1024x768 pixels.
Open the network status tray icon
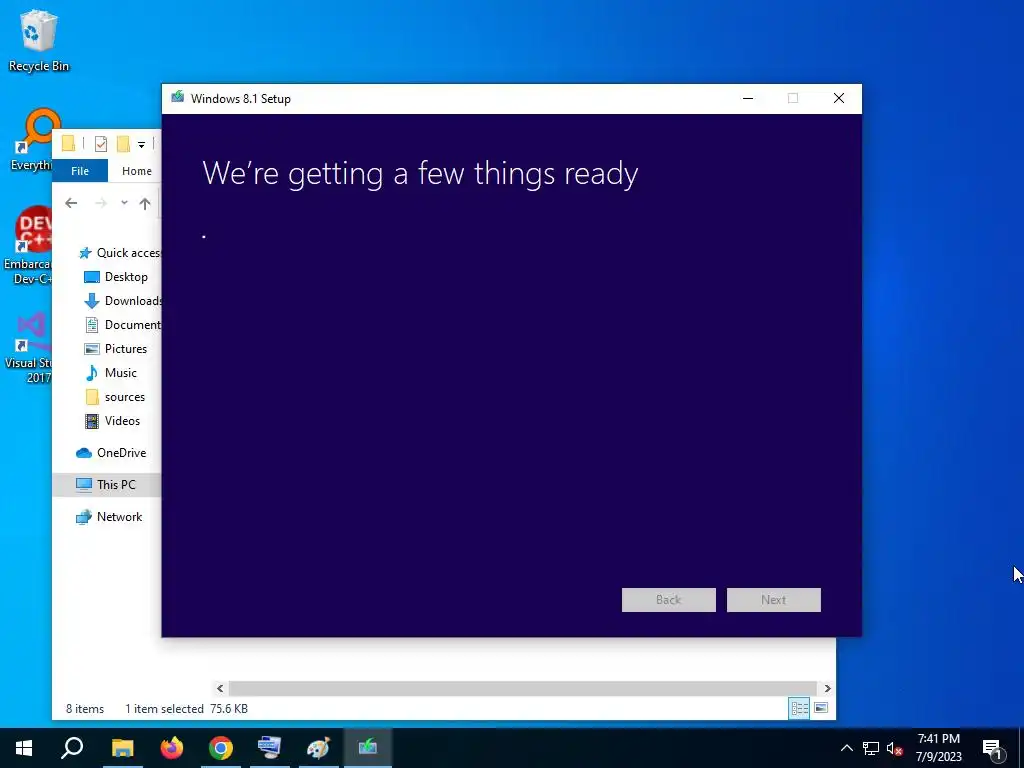pyautogui.click(x=871, y=748)
